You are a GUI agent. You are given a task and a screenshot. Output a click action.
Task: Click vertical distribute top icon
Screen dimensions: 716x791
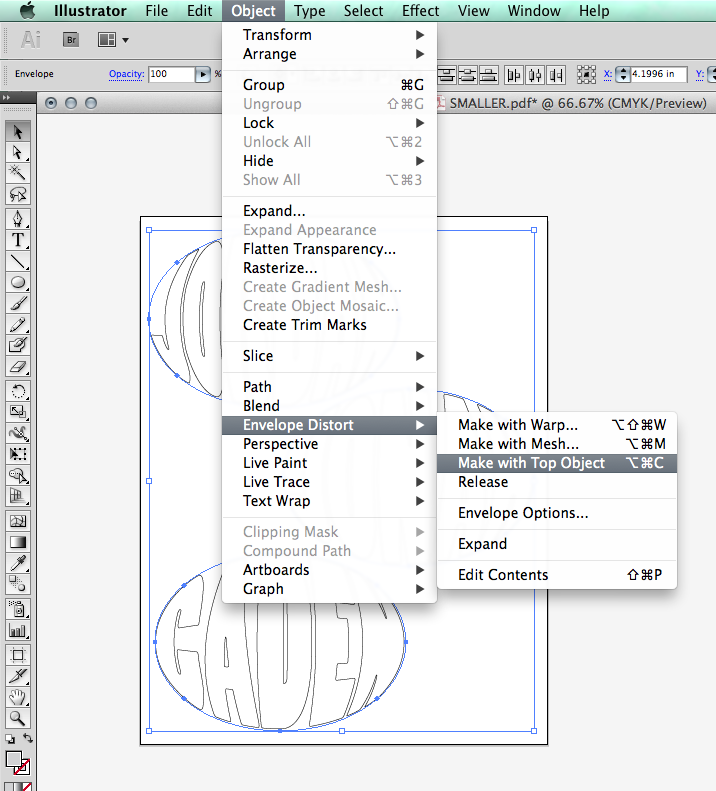tap(446, 75)
